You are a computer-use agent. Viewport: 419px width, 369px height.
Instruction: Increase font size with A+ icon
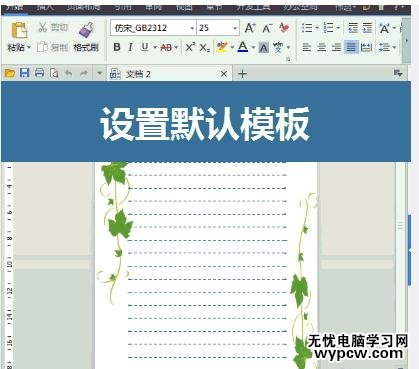(x=250, y=28)
